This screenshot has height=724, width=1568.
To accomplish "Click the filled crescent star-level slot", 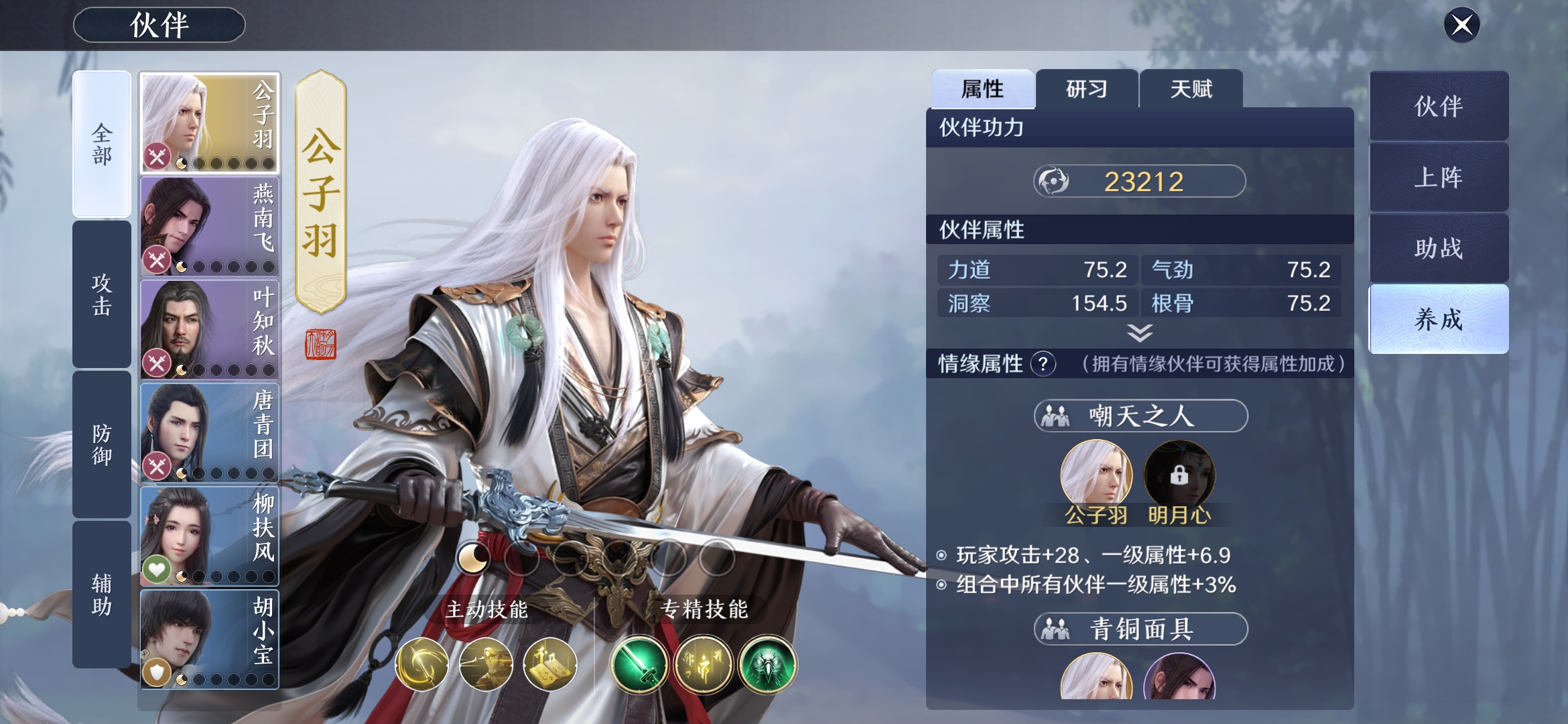I will coord(473,557).
